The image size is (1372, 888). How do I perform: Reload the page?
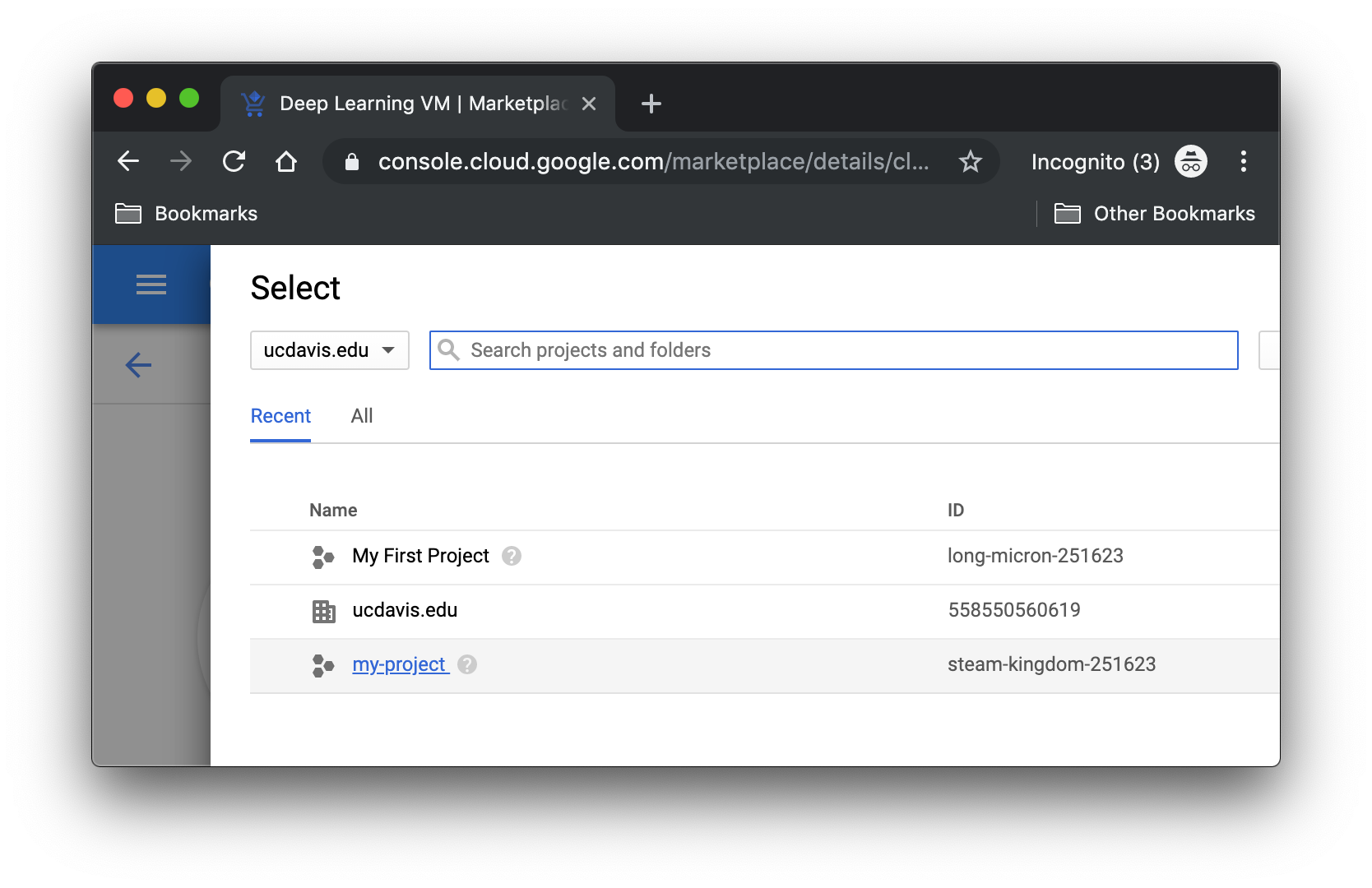click(234, 161)
